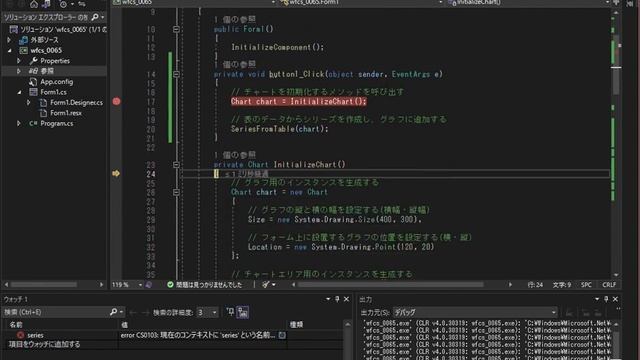This screenshot has width=640, height=360.
Task: Click '1 個の参照' CodeLens above Form1()
Action: pos(235,19)
